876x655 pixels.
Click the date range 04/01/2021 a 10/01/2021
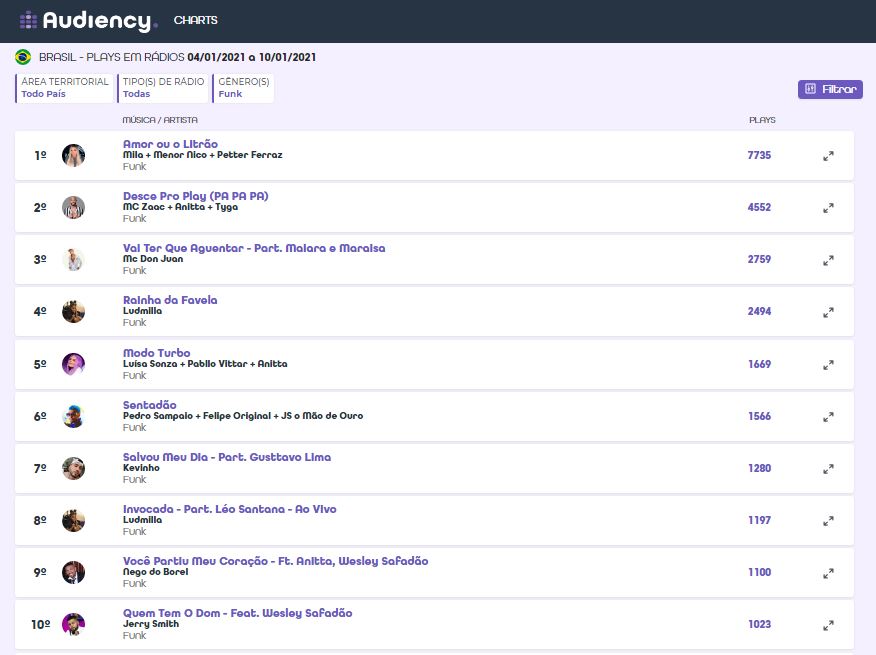click(251, 57)
